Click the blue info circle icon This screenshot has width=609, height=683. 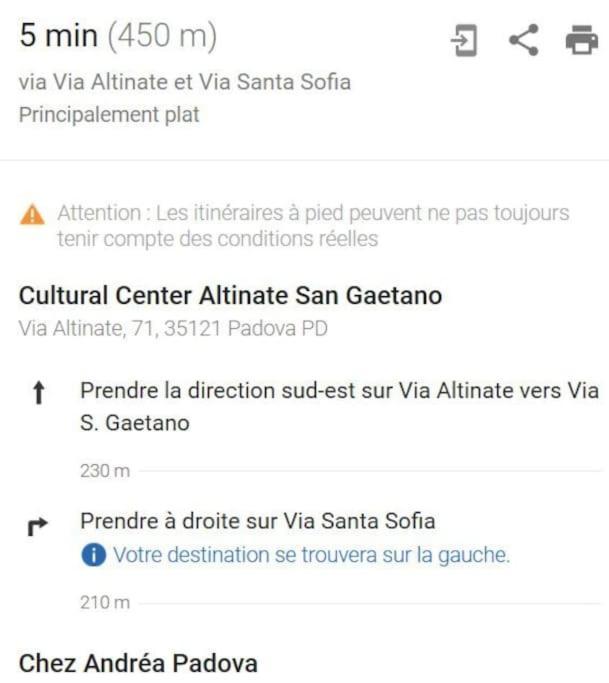(93, 555)
